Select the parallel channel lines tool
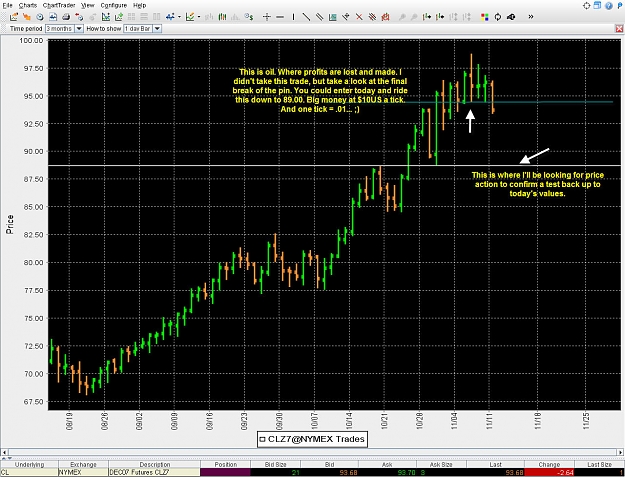This screenshot has width=625, height=477. pos(319,17)
